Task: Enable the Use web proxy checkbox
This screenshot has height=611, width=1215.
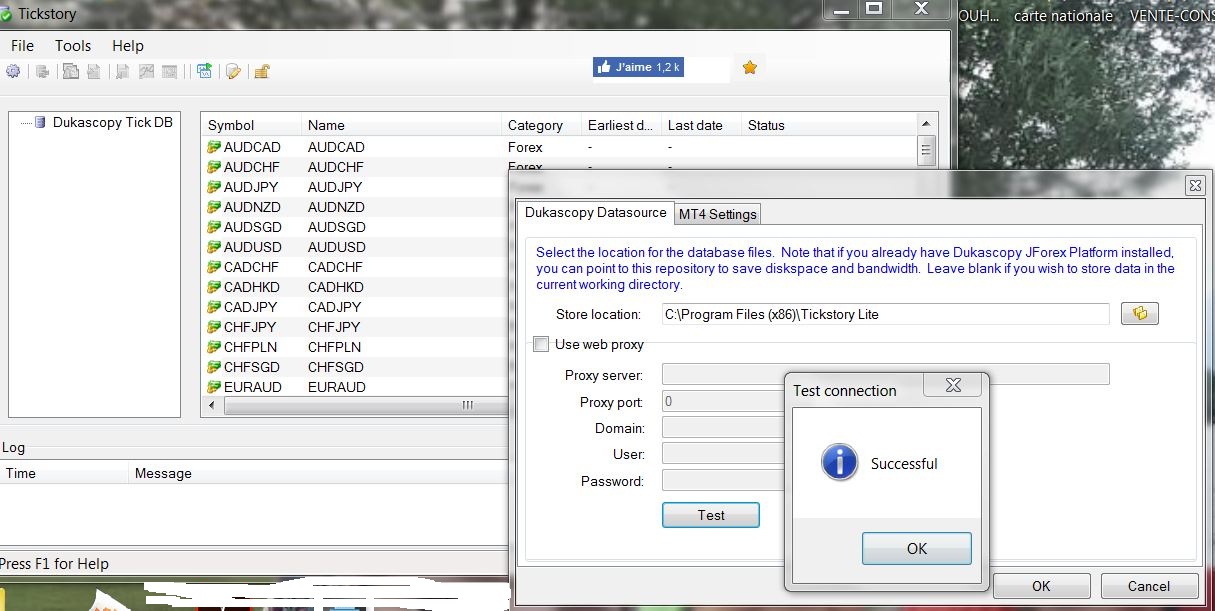Action: point(541,344)
